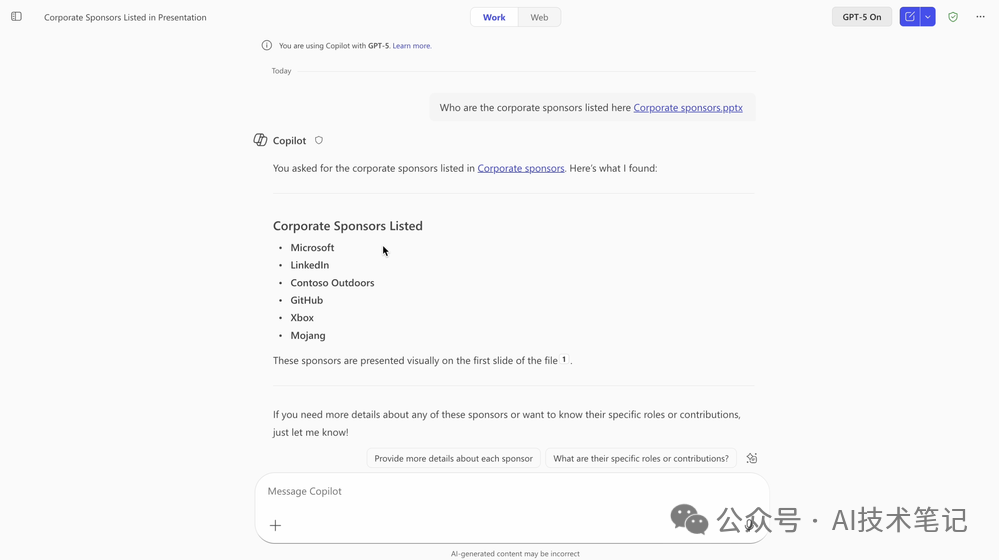Click What are their specific roles suggestion
This screenshot has width=999, height=560.
641,458
